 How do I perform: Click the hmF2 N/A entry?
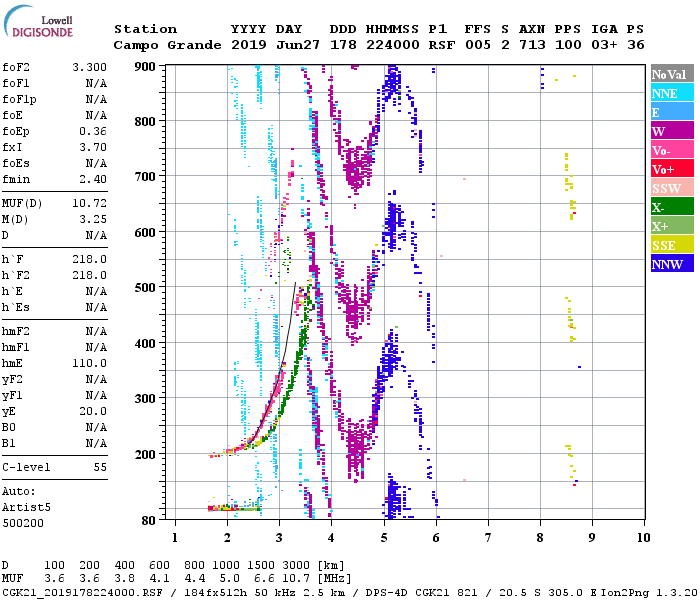click(54, 331)
